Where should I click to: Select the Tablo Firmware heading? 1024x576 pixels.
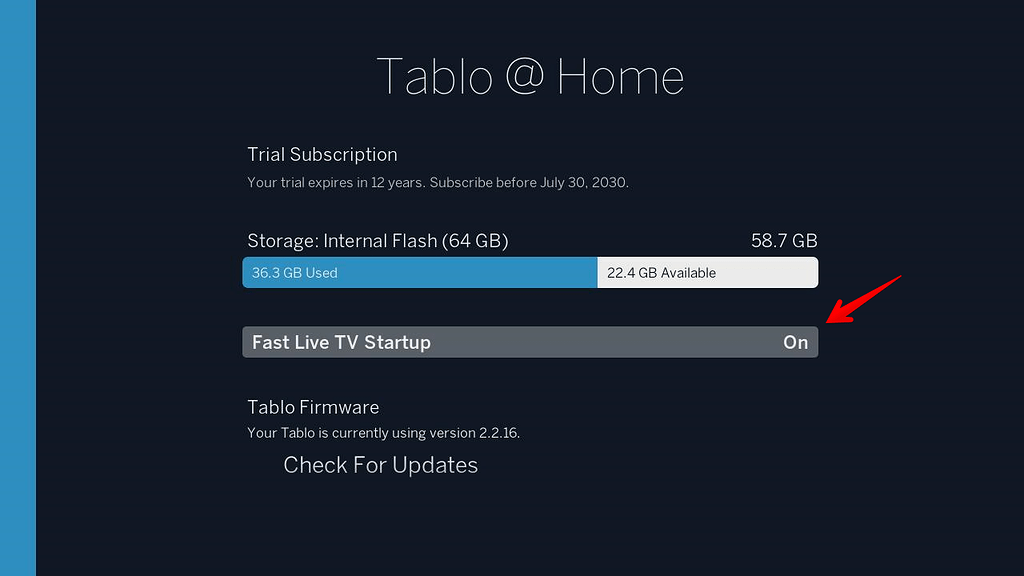click(313, 407)
